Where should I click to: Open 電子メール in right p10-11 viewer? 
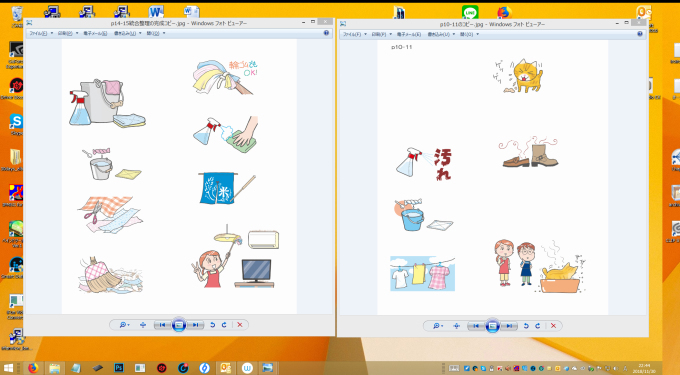click(409, 34)
